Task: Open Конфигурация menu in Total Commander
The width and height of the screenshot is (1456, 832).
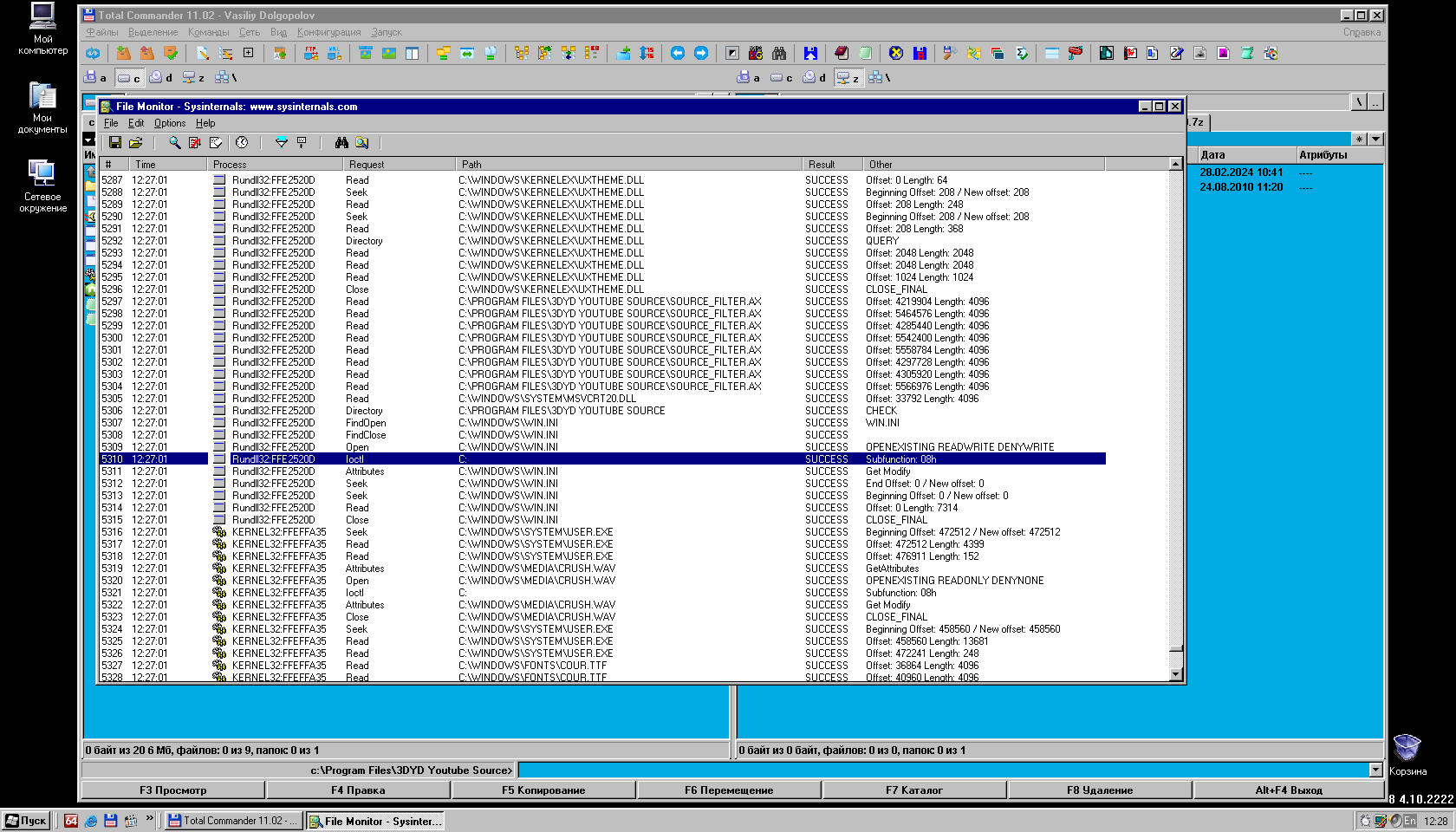Action: [329, 32]
